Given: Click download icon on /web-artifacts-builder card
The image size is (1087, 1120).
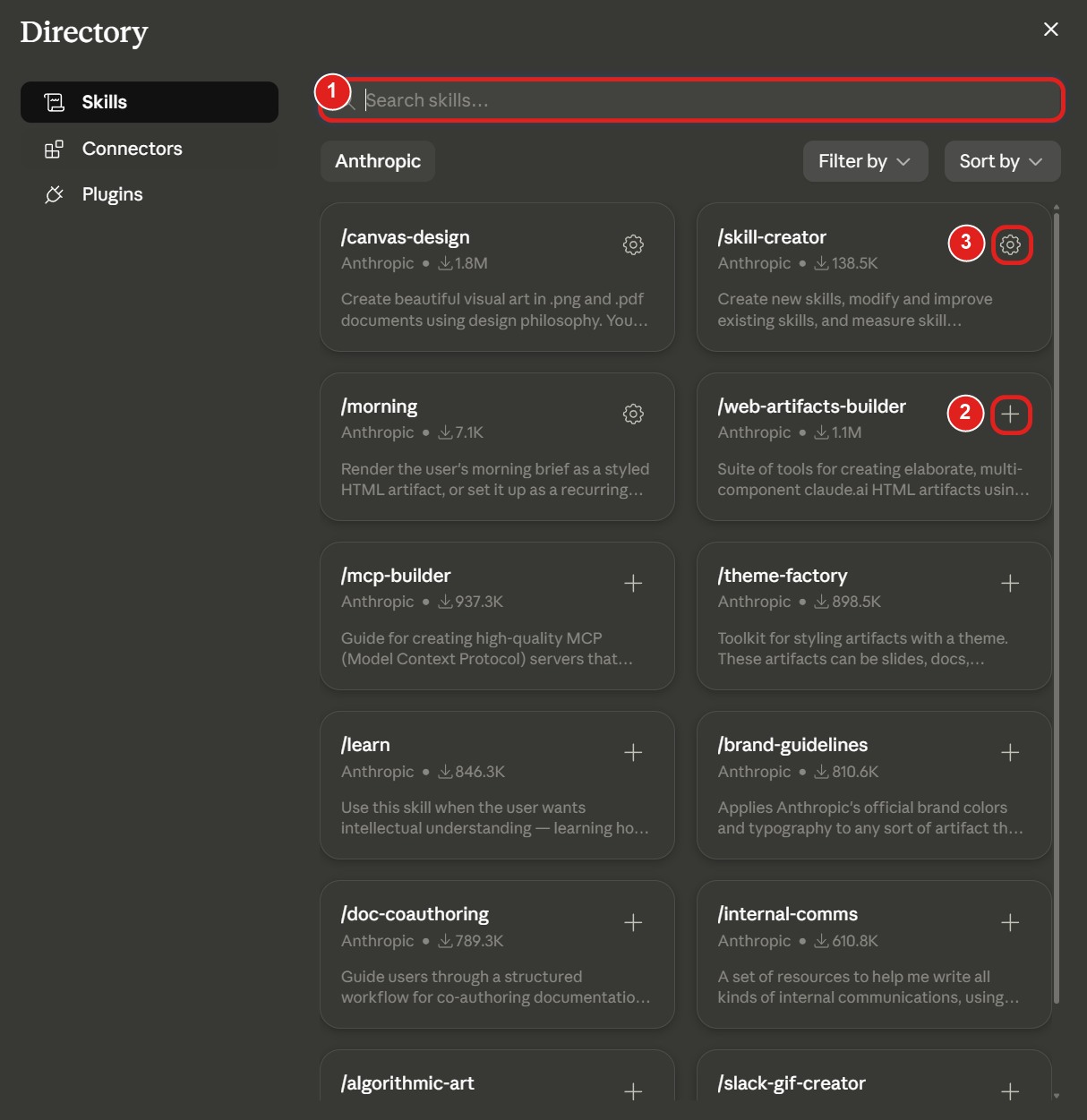Looking at the screenshot, I should click(821, 432).
